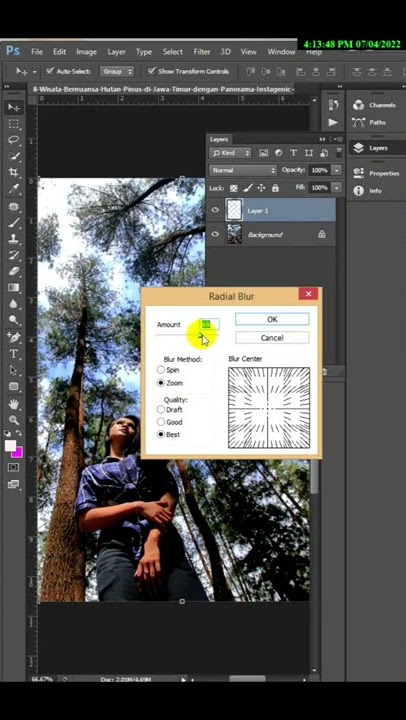Filter layers for pixel layers icon
This screenshot has height=720, width=406.
pos(264,153)
